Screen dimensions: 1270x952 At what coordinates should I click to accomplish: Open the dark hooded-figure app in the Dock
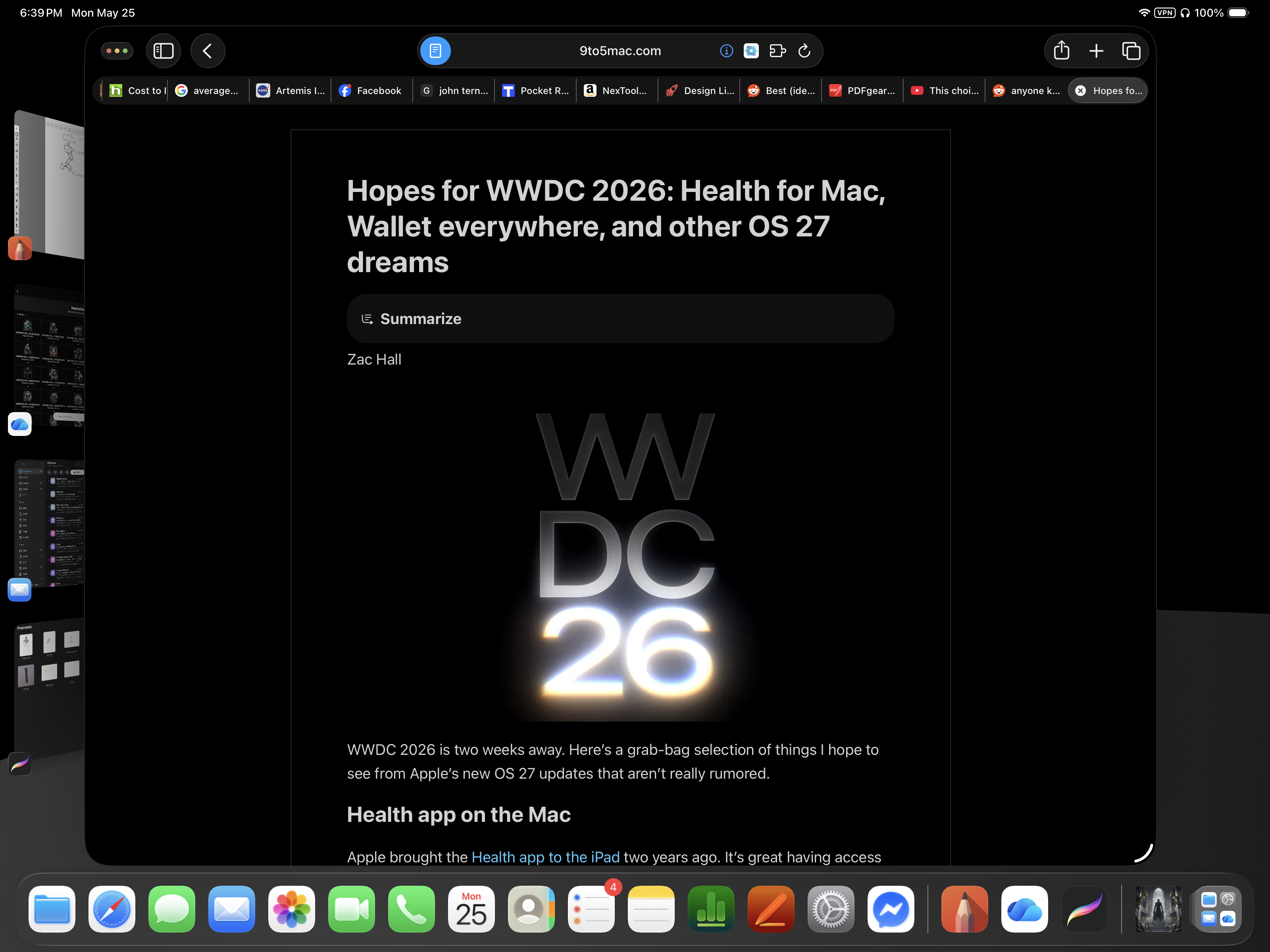(1158, 910)
